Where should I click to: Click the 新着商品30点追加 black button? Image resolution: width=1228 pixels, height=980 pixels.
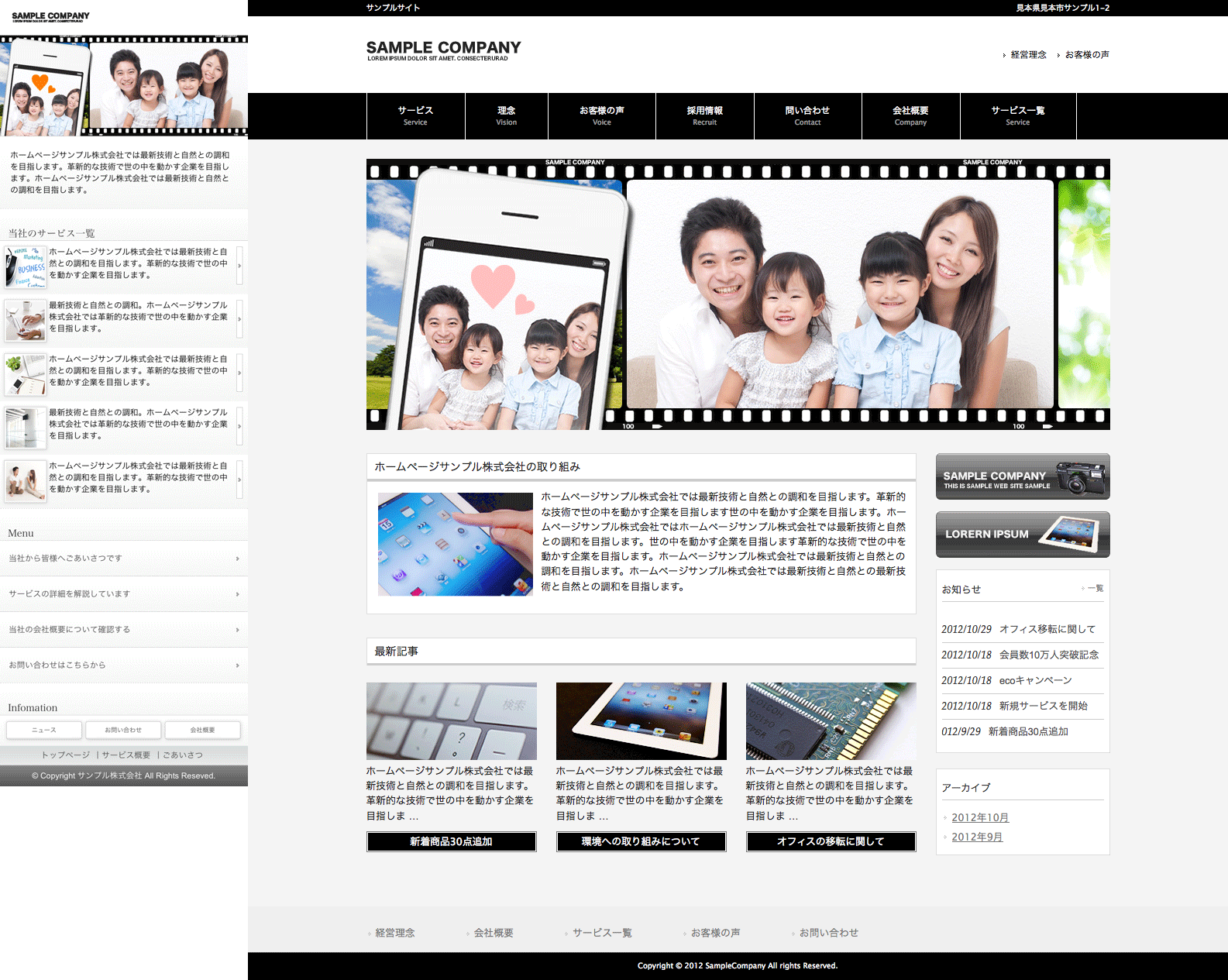click(451, 841)
